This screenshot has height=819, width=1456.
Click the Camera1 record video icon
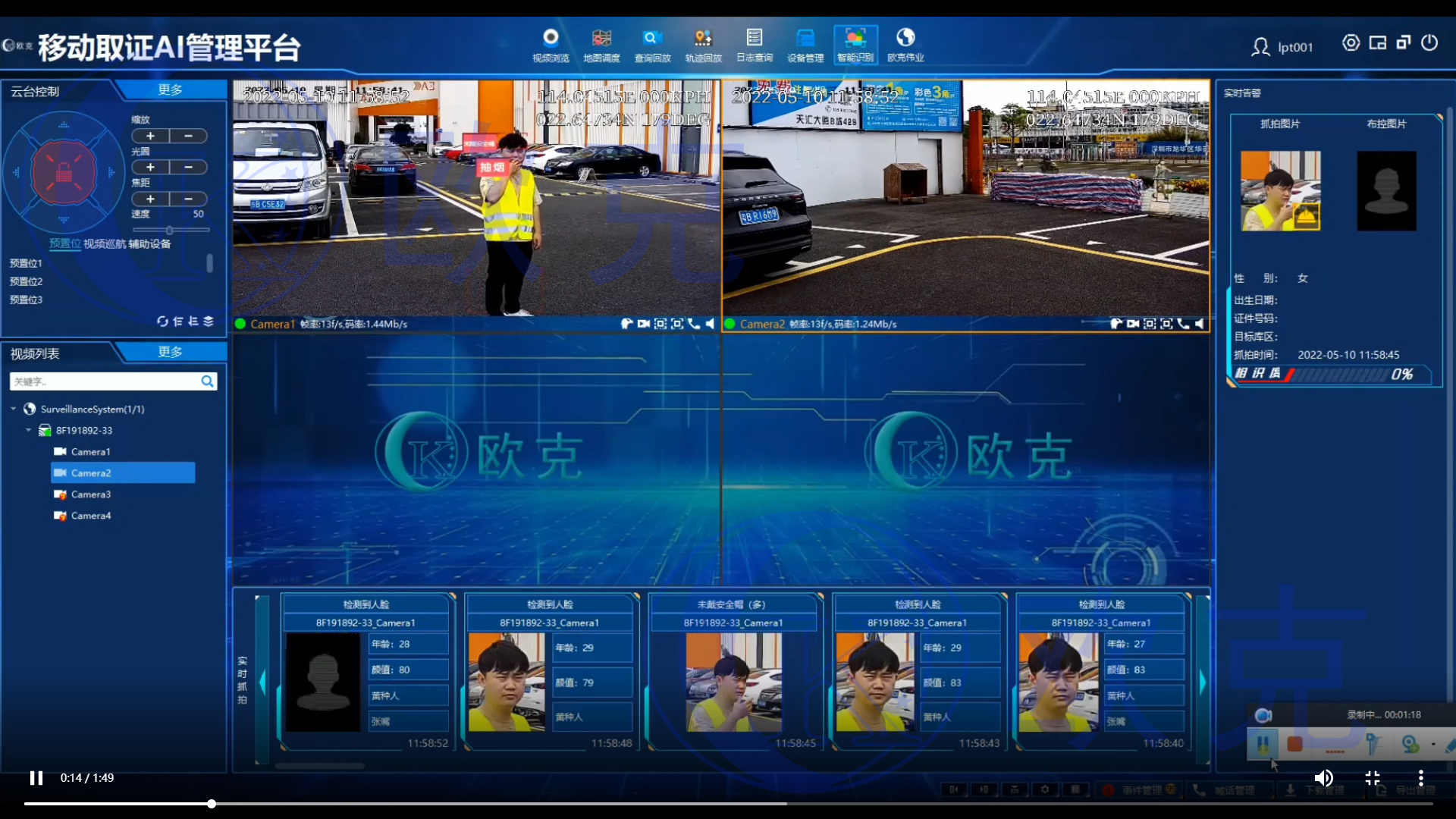643,324
